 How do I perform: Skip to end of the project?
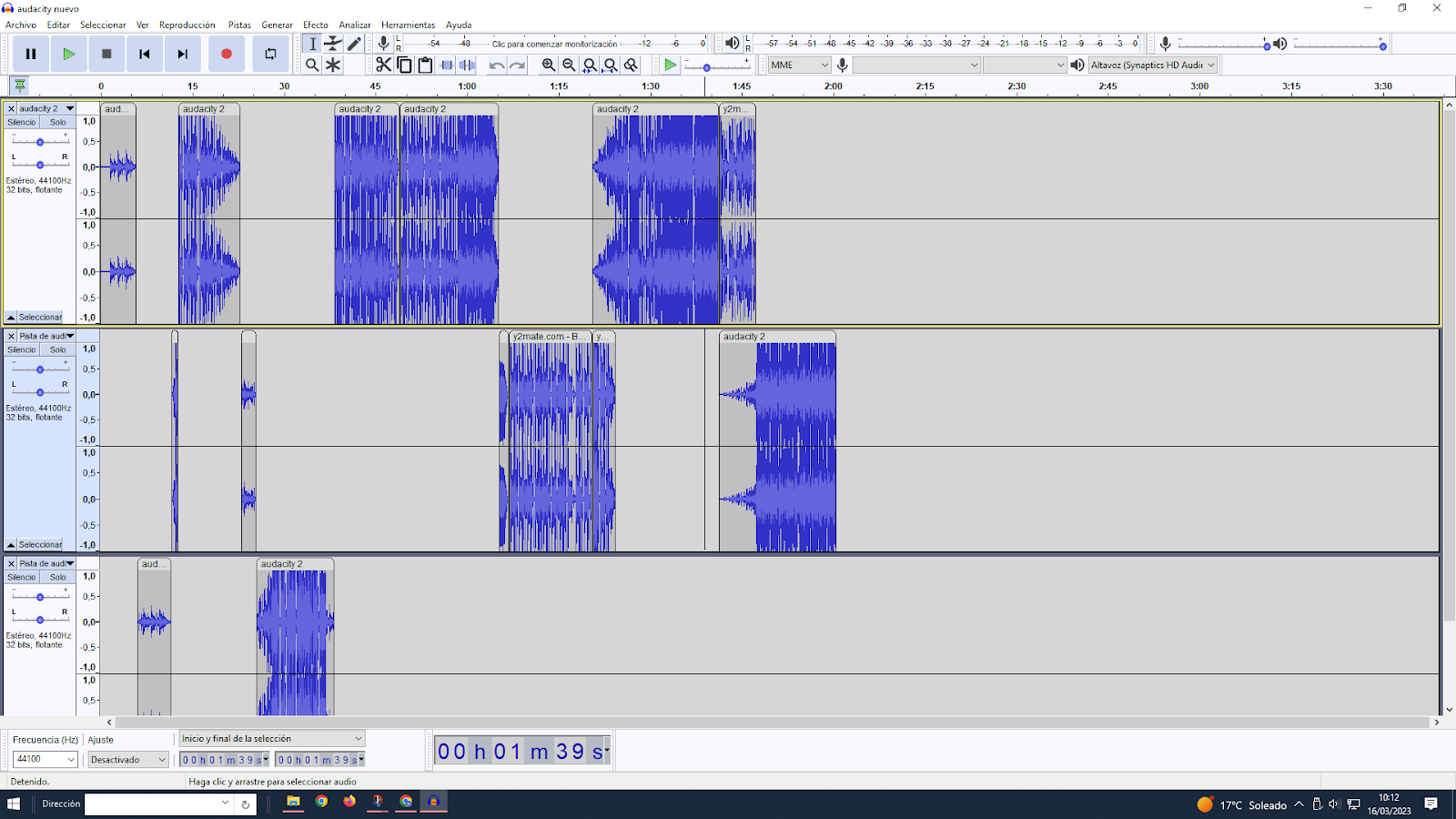pyautogui.click(x=183, y=54)
